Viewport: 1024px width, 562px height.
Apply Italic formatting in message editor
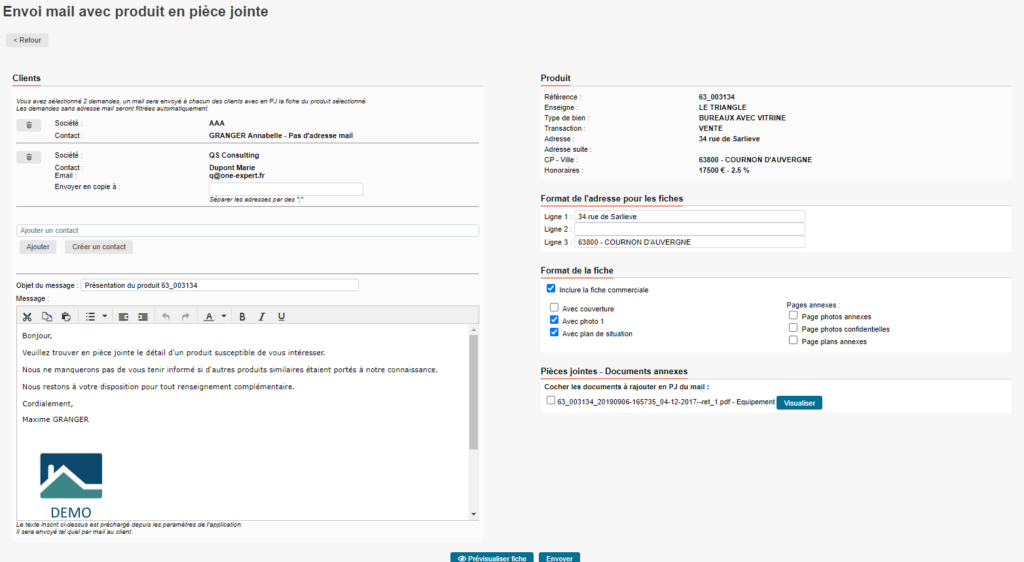[x=261, y=317]
